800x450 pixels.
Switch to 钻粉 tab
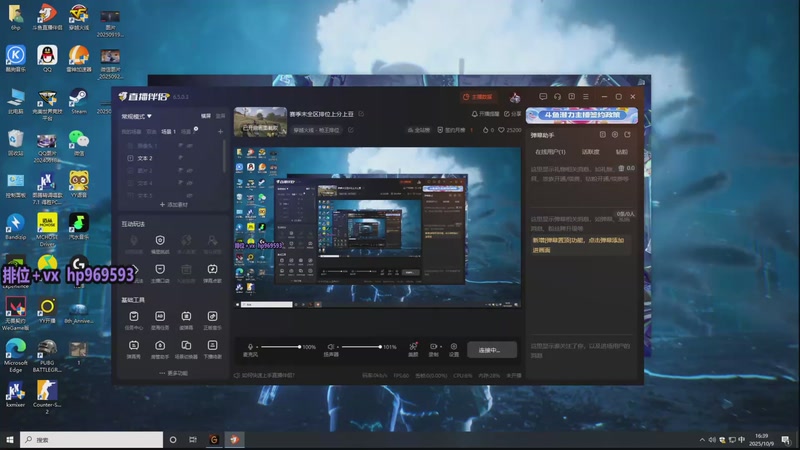(621, 152)
